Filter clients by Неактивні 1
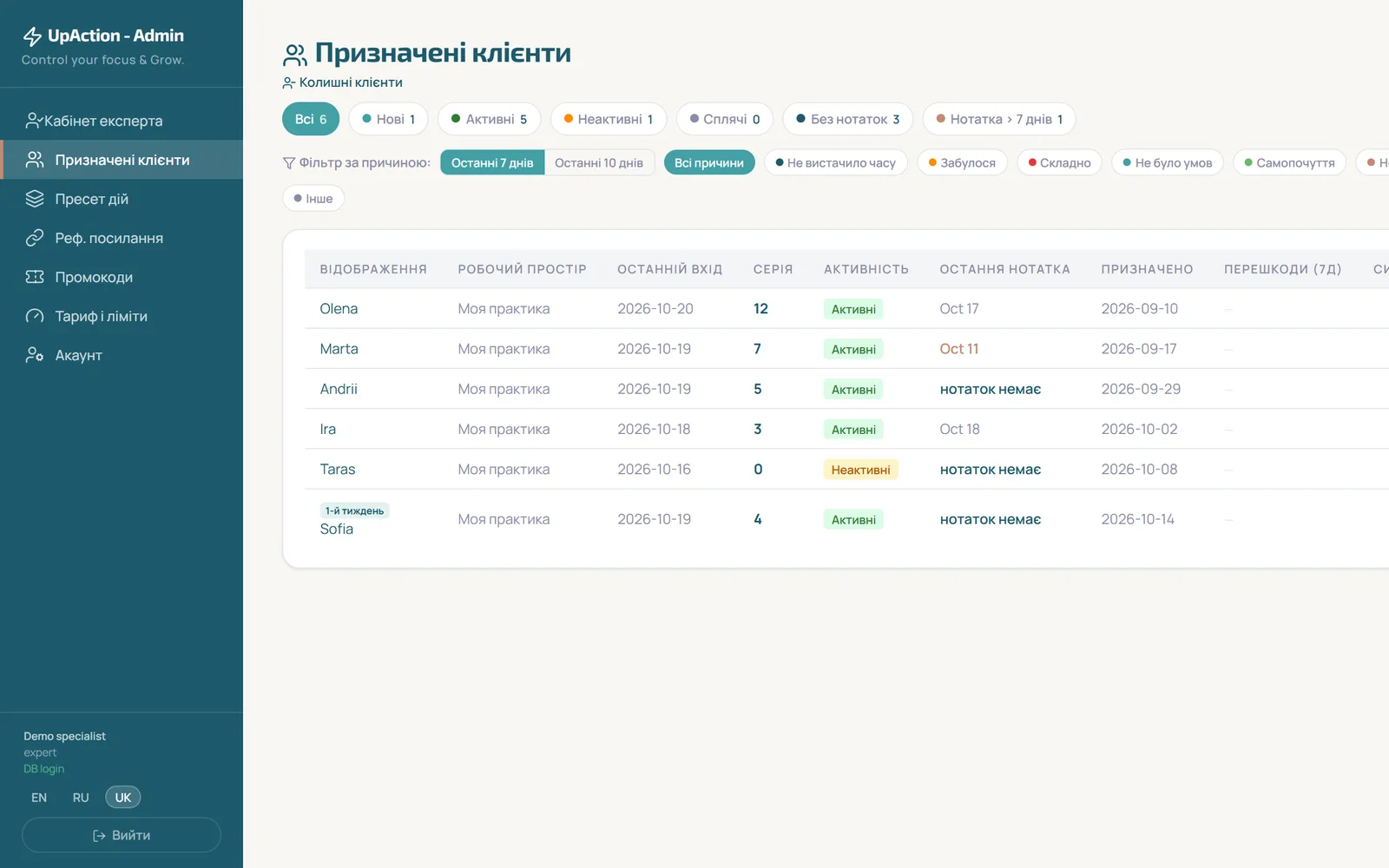This screenshot has width=1389, height=868. pos(608,119)
